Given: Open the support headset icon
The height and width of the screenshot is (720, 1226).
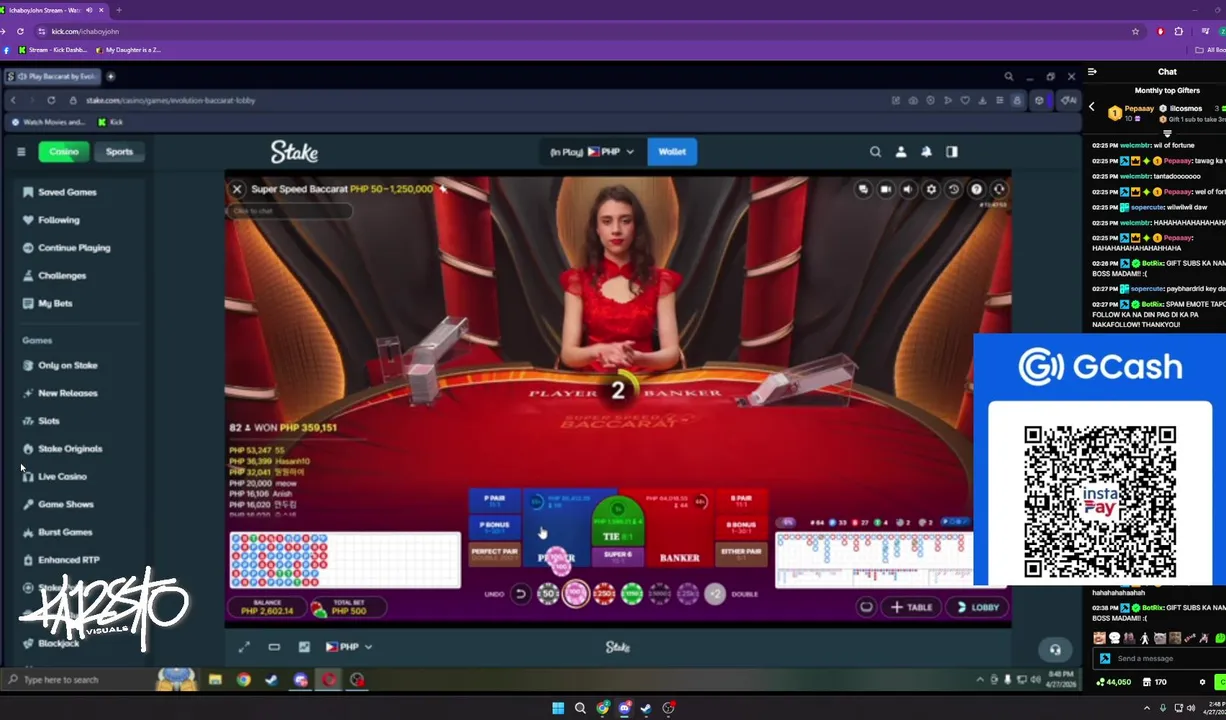Looking at the screenshot, I should point(1054,650).
